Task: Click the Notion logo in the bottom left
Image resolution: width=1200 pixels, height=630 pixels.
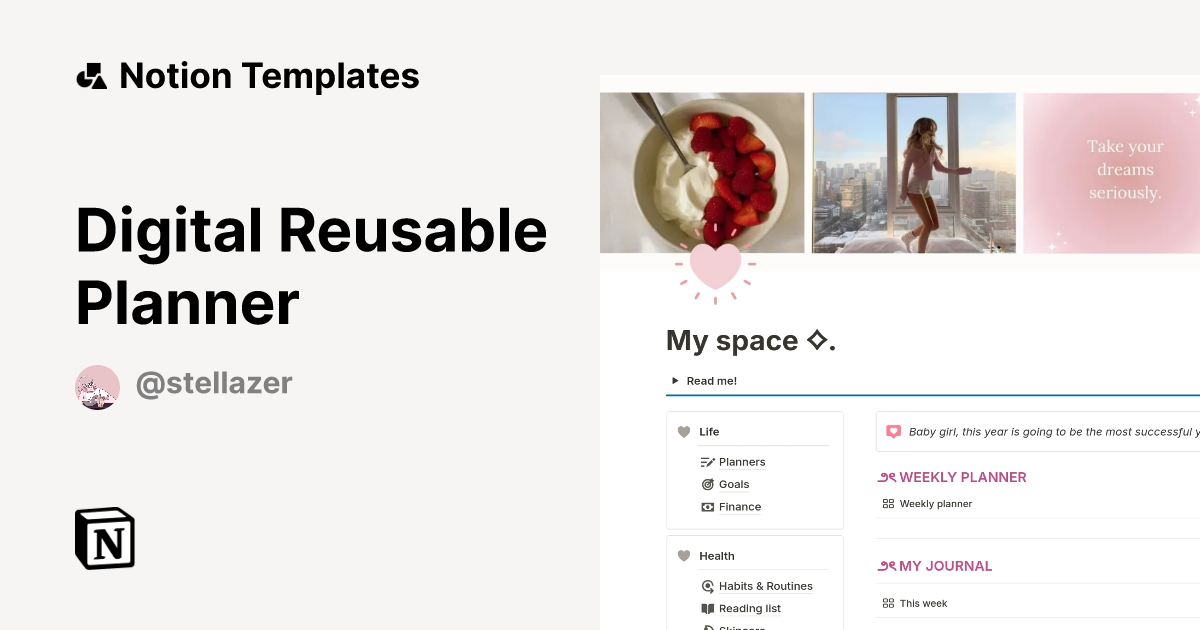Action: pyautogui.click(x=104, y=538)
